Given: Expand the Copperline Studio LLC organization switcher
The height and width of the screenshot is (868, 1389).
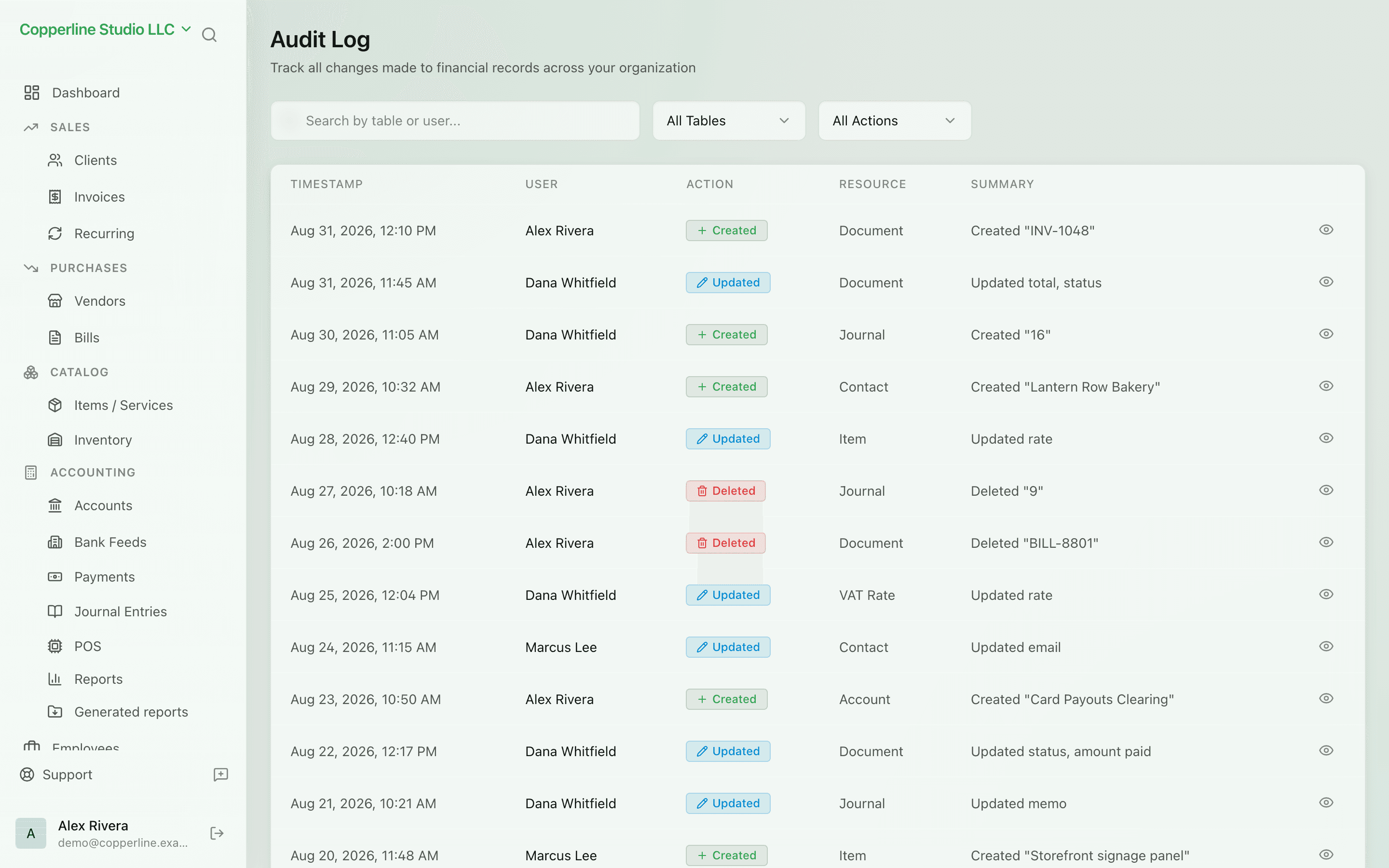Looking at the screenshot, I should coord(105,29).
